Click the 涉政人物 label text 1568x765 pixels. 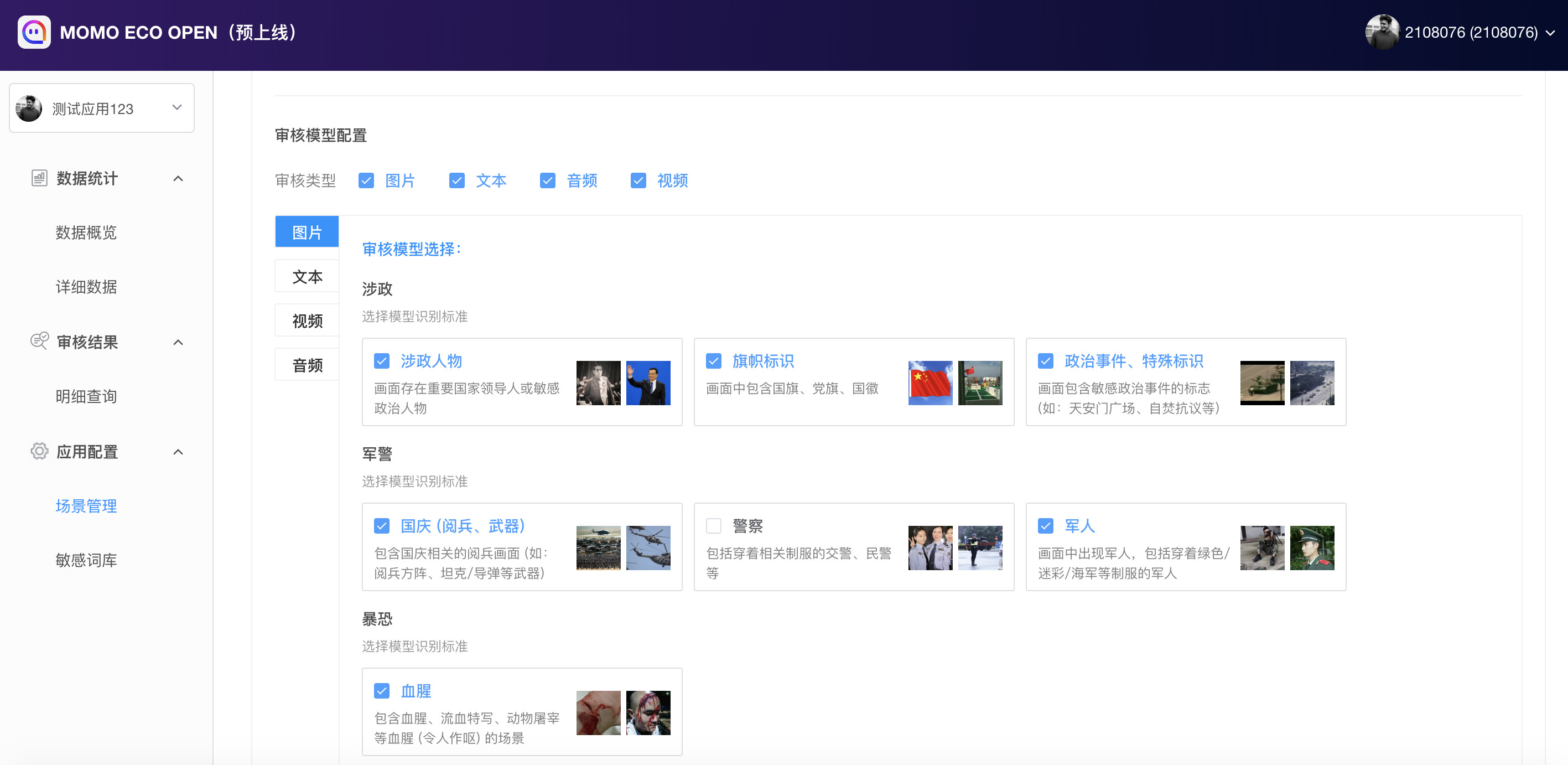[431, 361]
